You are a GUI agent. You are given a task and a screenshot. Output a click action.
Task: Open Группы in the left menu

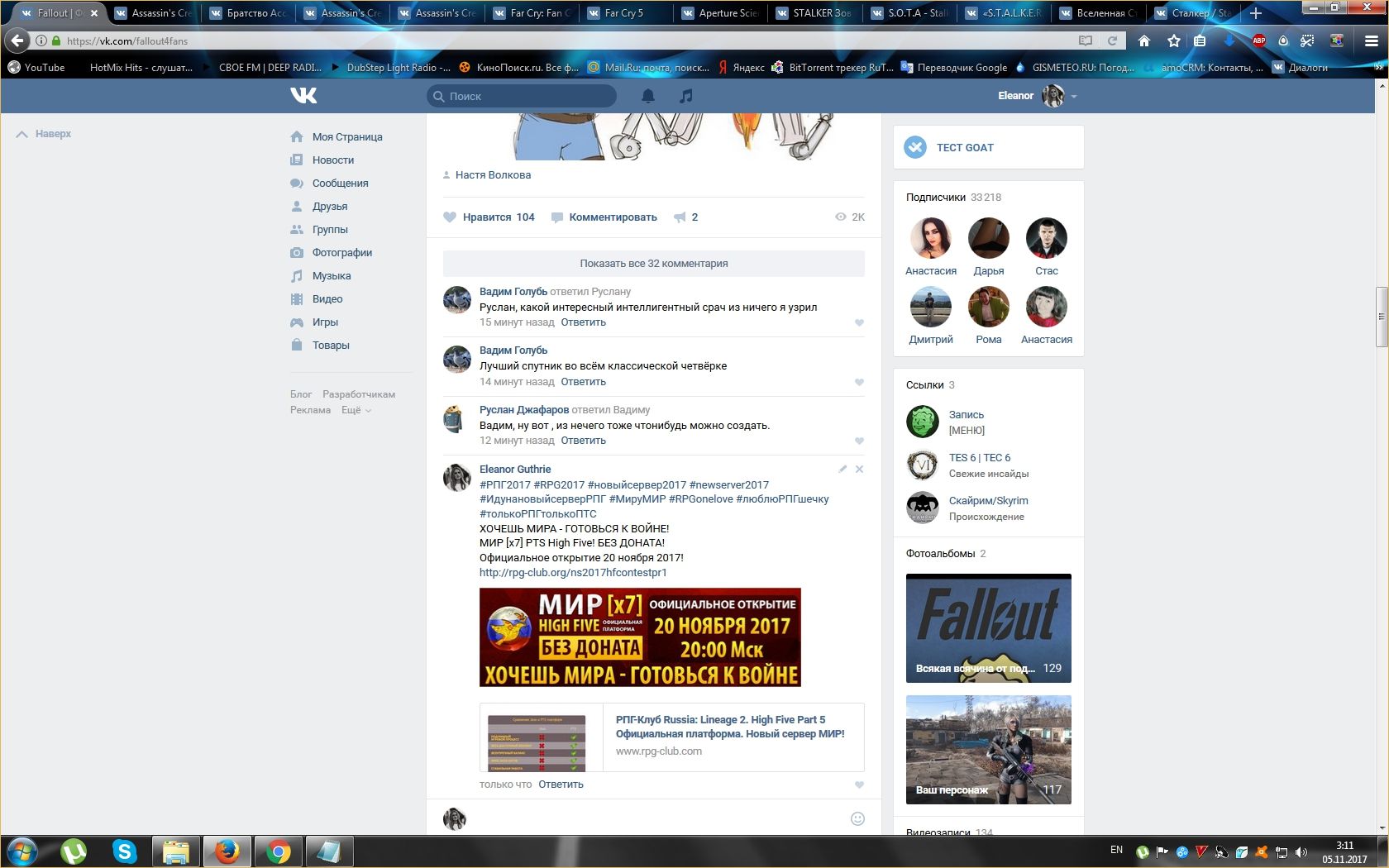[x=319, y=230]
